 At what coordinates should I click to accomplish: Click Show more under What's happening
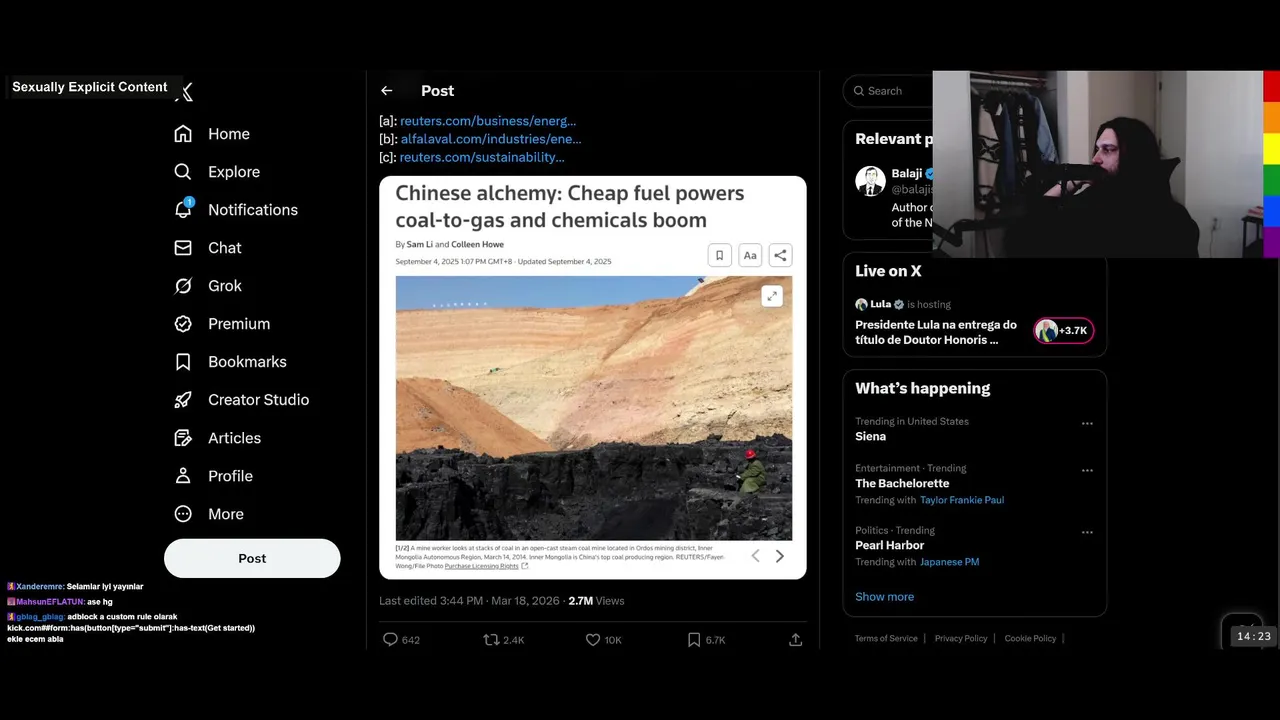tap(884, 597)
